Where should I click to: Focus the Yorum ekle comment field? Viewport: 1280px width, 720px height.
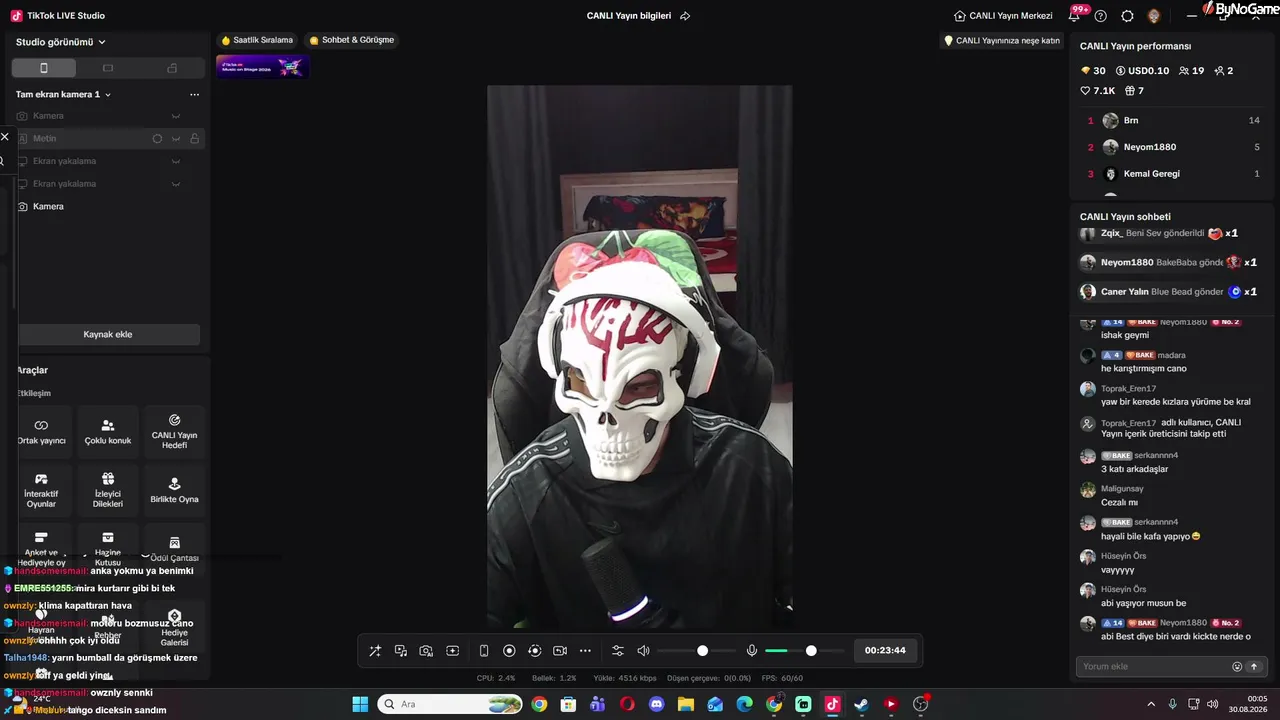click(1154, 666)
